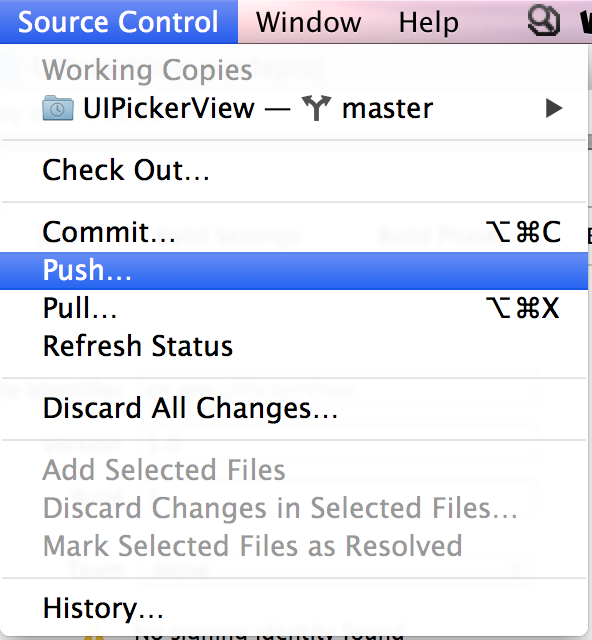
Task: Choose the highlighted Push… item
Action: [x=294, y=271]
